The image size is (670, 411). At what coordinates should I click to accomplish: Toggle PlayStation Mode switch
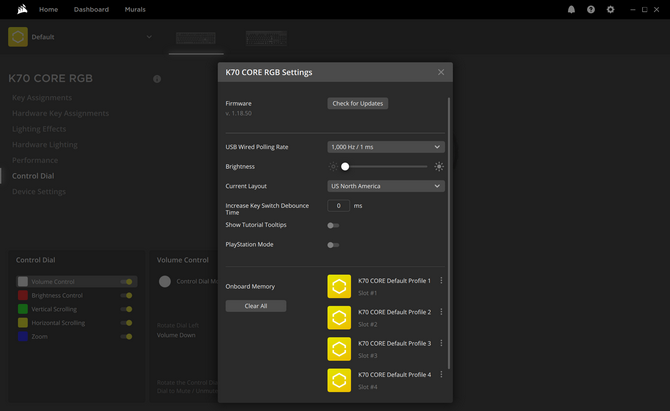point(333,245)
